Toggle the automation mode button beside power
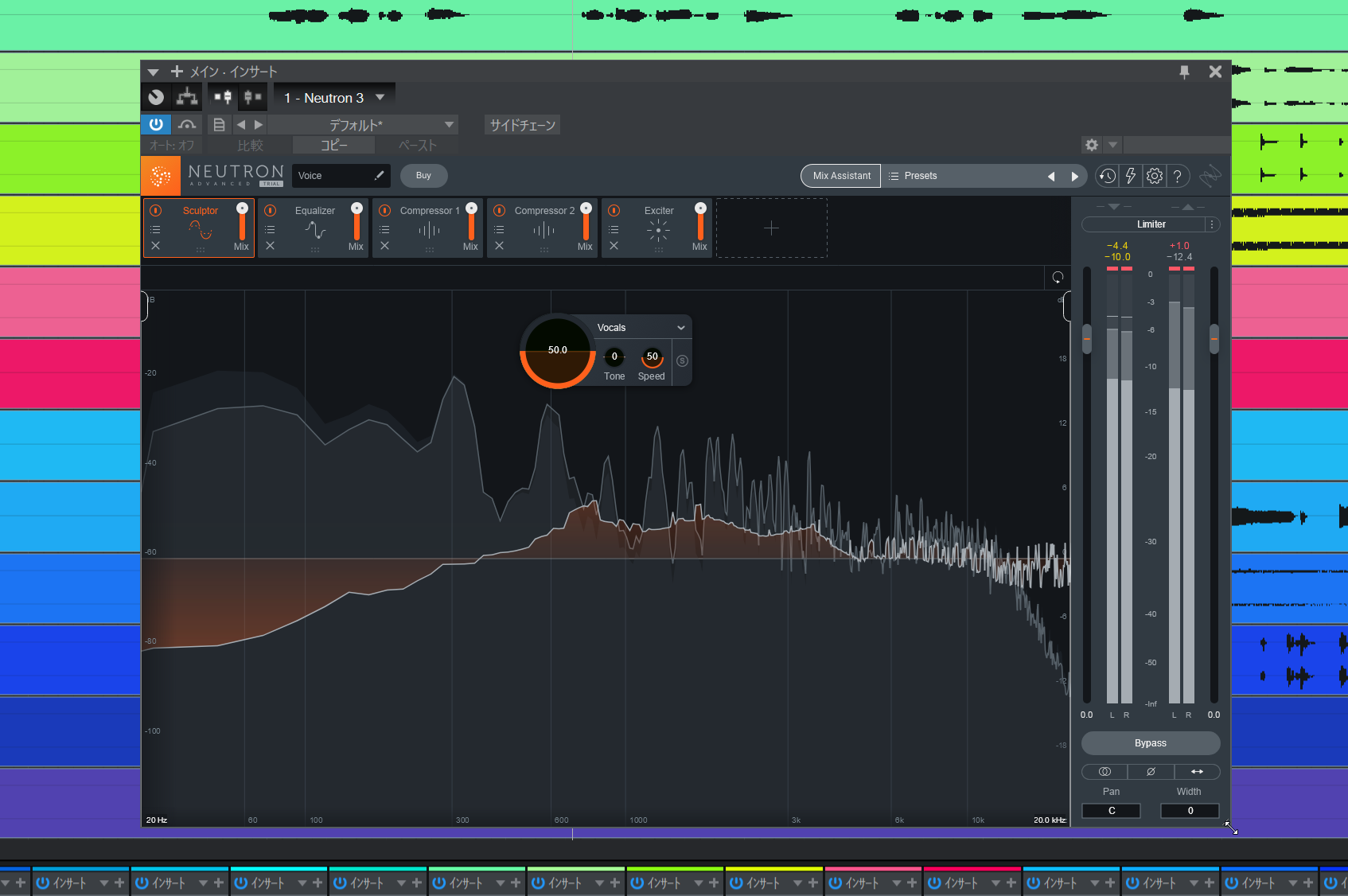The height and width of the screenshot is (896, 1348). pos(187,125)
